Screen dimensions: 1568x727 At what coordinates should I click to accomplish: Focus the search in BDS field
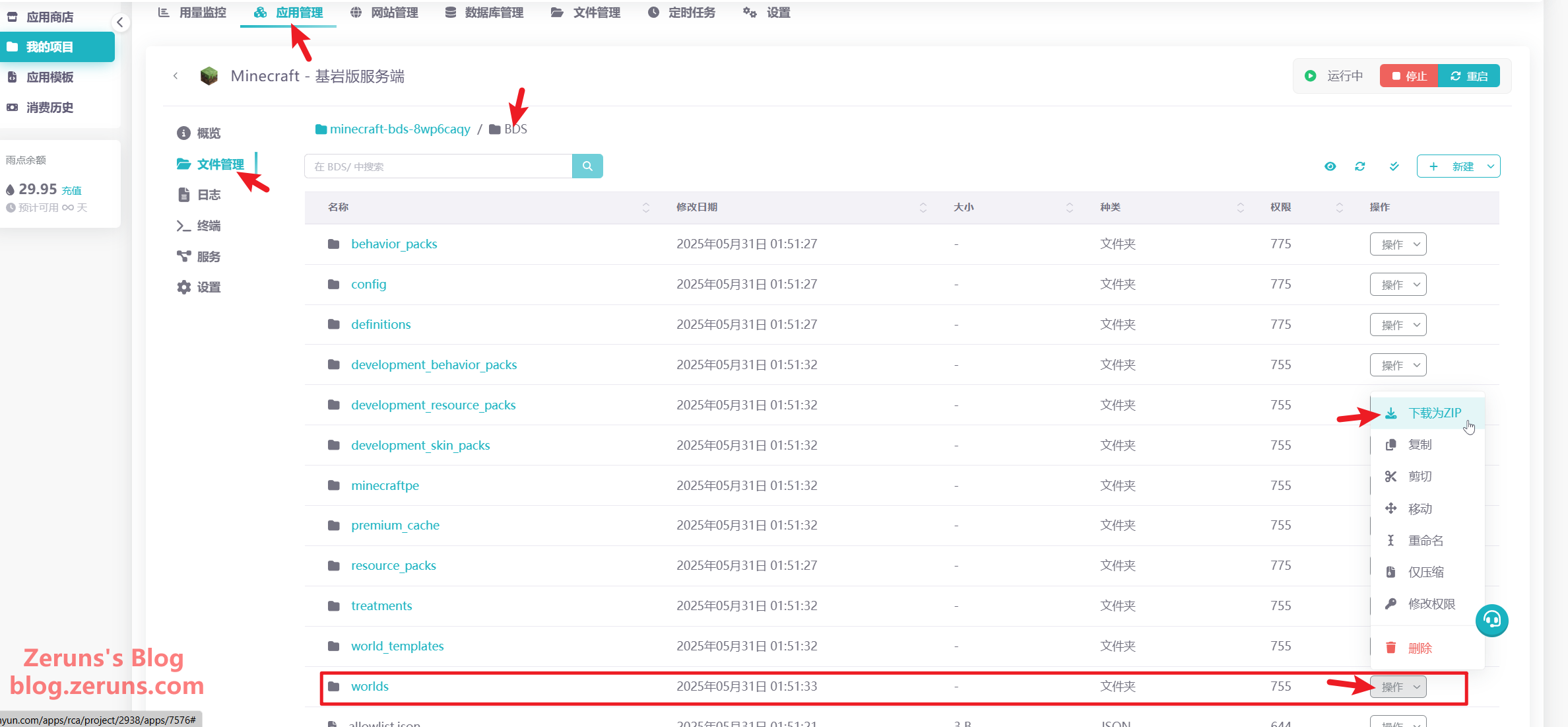(x=438, y=166)
